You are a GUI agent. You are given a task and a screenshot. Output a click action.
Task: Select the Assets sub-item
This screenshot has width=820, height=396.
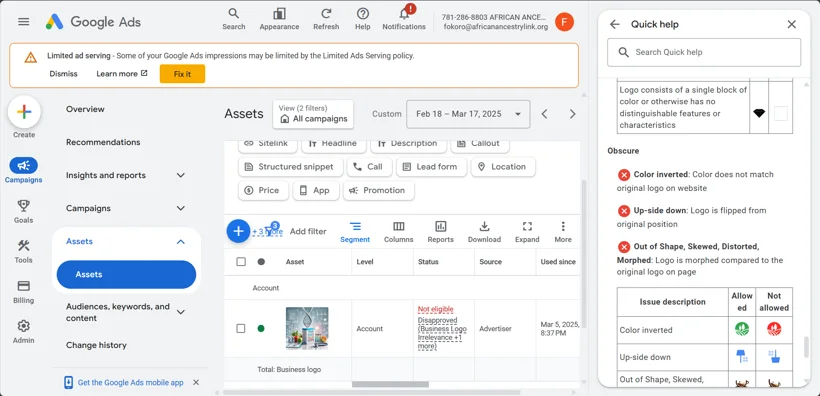126,275
